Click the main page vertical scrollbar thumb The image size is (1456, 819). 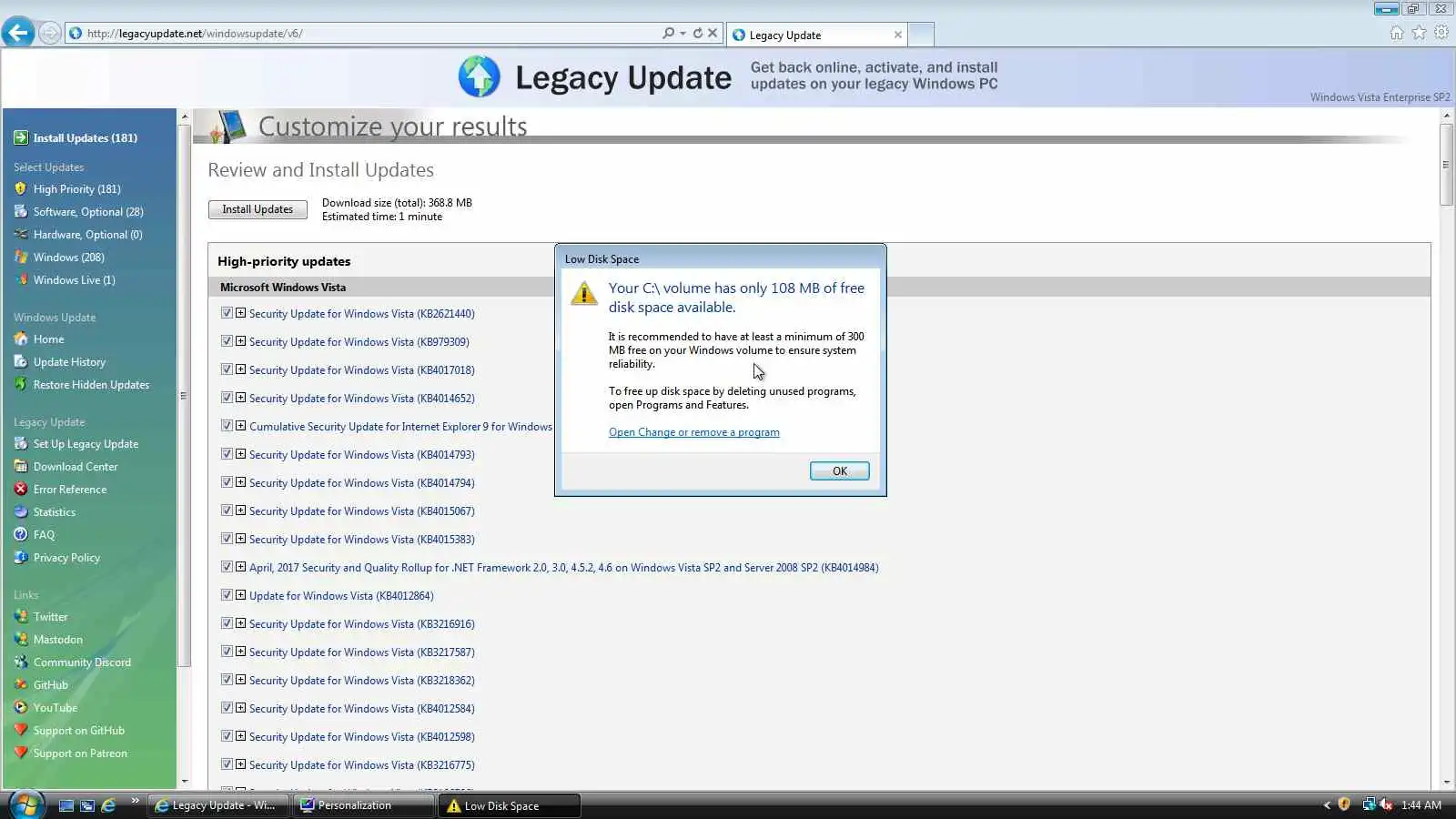click(1446, 165)
